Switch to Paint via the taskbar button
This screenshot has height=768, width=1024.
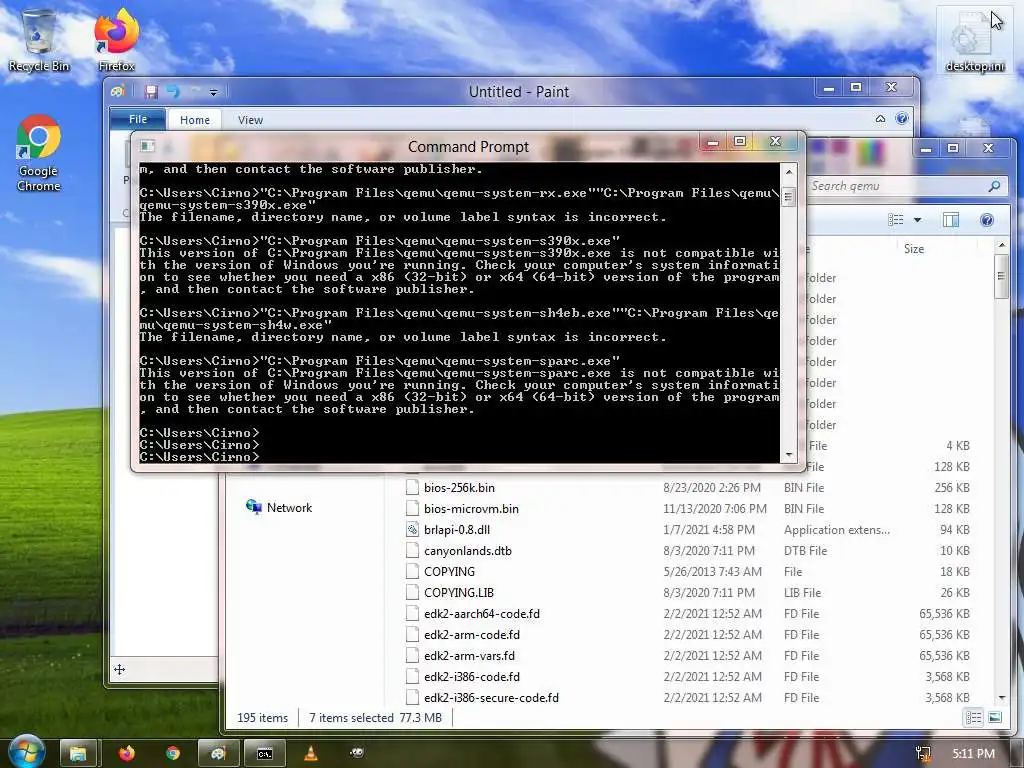point(217,753)
